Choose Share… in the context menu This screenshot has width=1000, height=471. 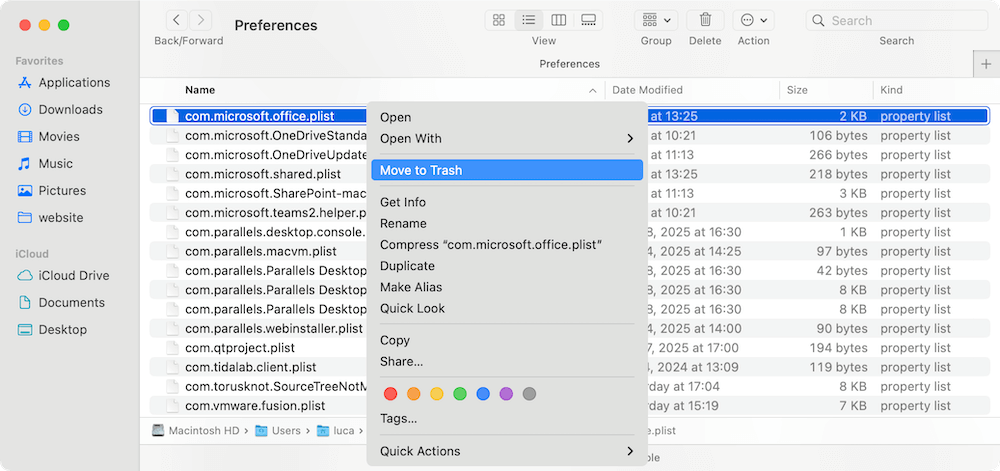(507, 361)
